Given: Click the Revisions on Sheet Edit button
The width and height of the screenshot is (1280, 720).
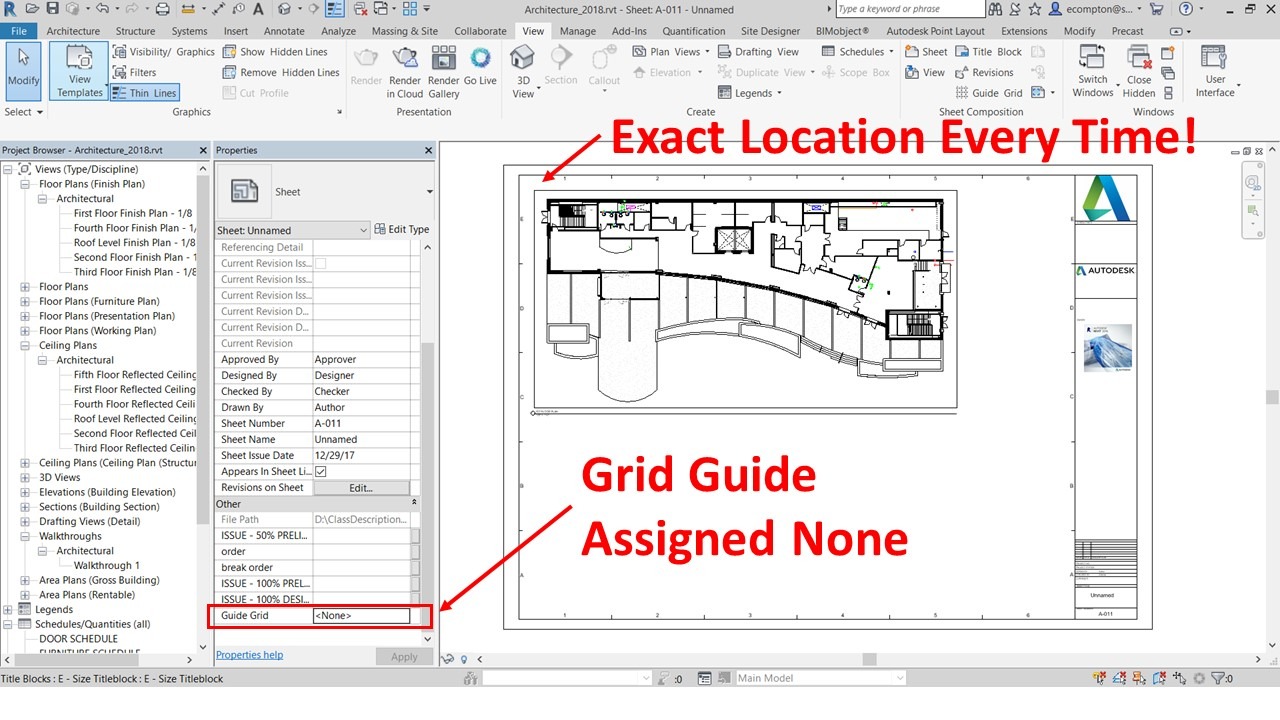Looking at the screenshot, I should coord(360,488).
